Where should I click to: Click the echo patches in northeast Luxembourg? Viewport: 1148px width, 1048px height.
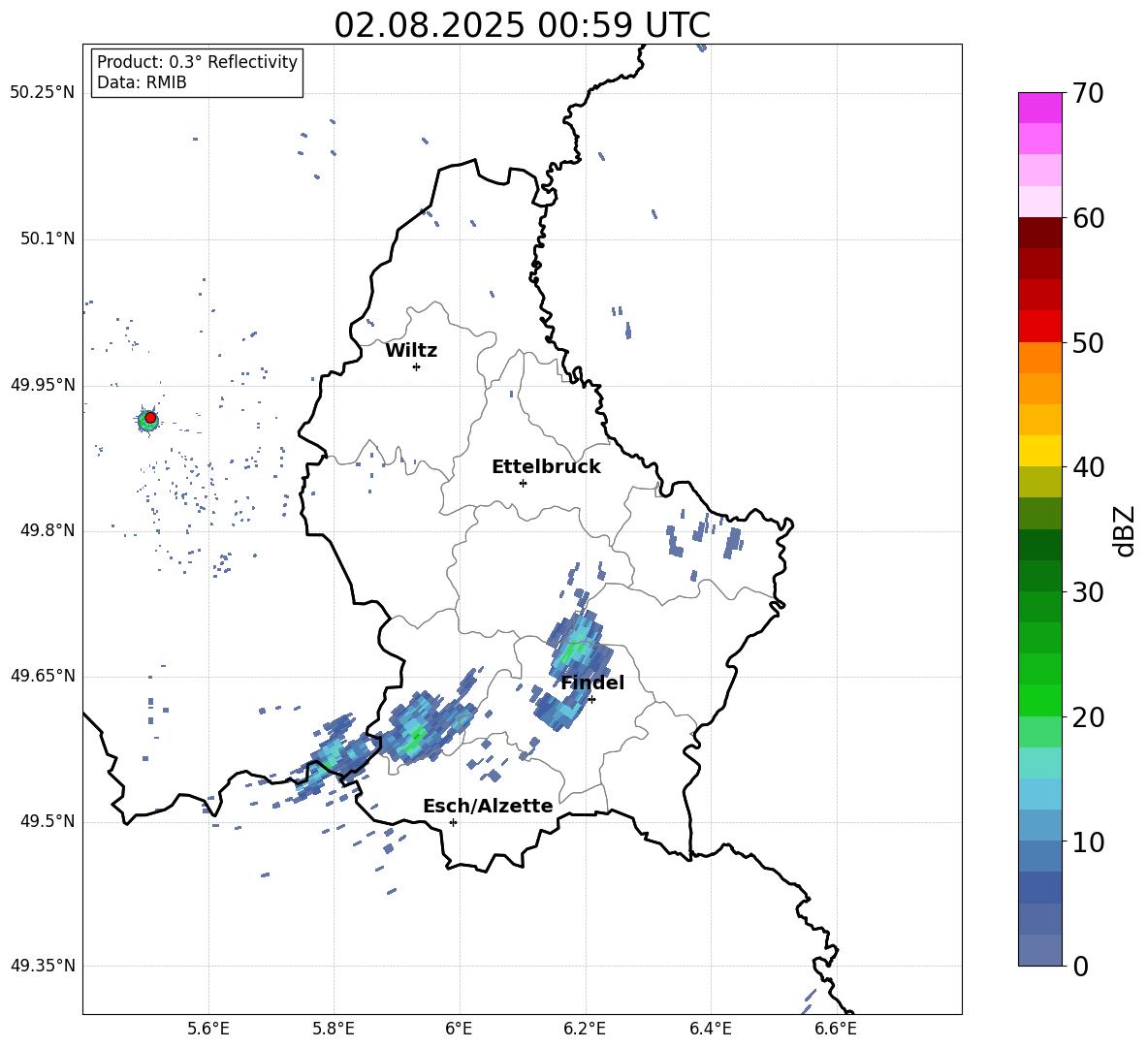click(704, 536)
